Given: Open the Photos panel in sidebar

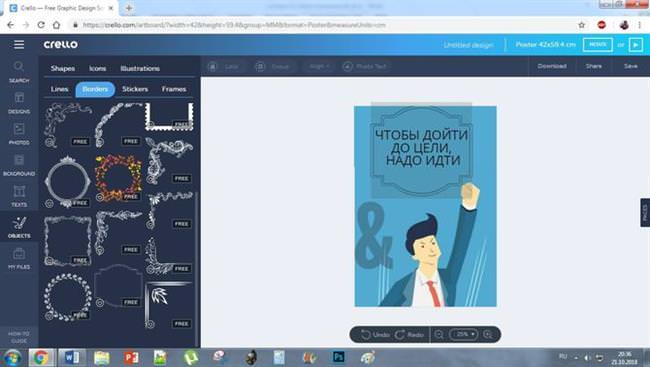Looking at the screenshot, I should coord(19,134).
